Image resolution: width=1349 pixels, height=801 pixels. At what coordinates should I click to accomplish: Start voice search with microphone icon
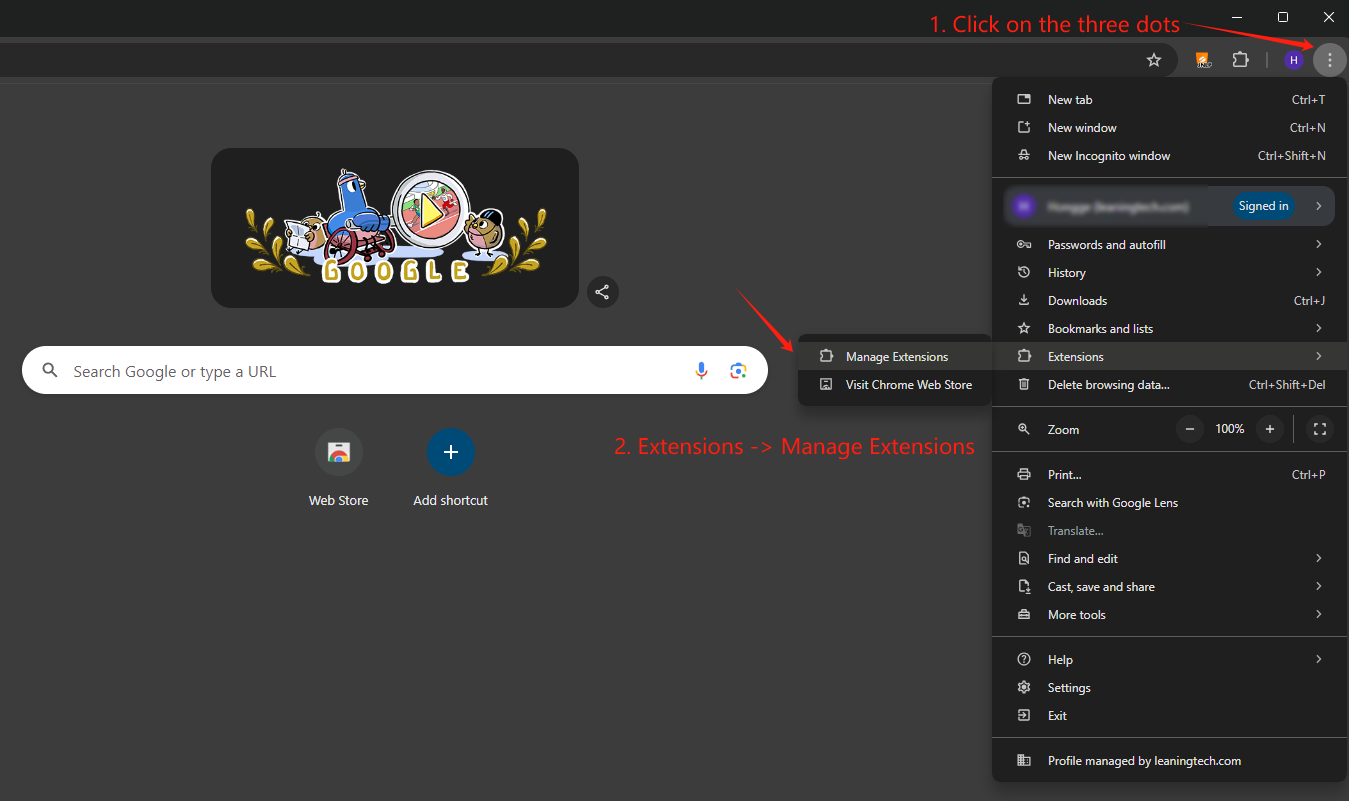point(701,371)
